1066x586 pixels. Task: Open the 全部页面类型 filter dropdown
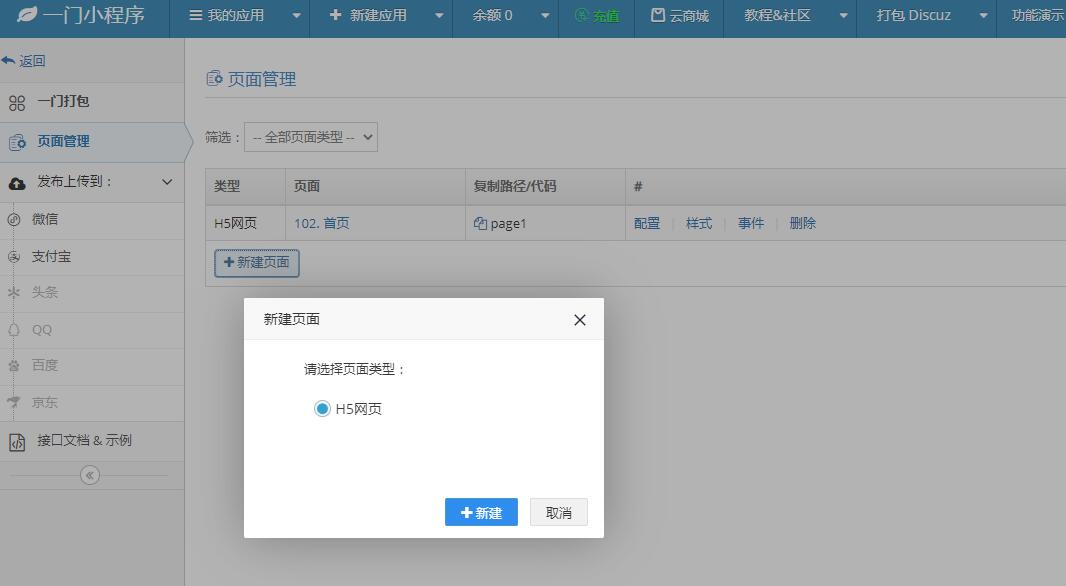pyautogui.click(x=311, y=137)
